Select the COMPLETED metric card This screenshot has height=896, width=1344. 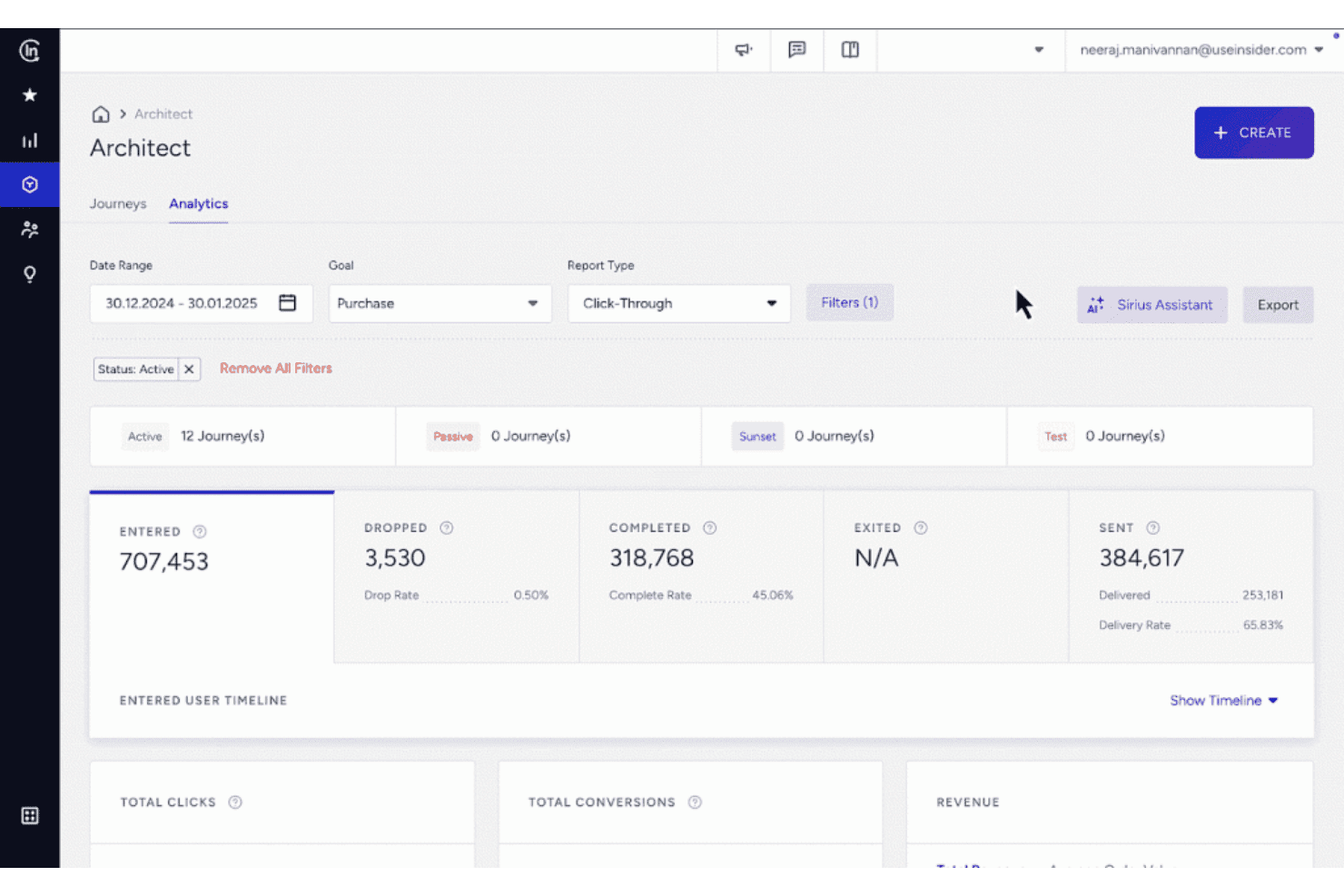point(702,577)
